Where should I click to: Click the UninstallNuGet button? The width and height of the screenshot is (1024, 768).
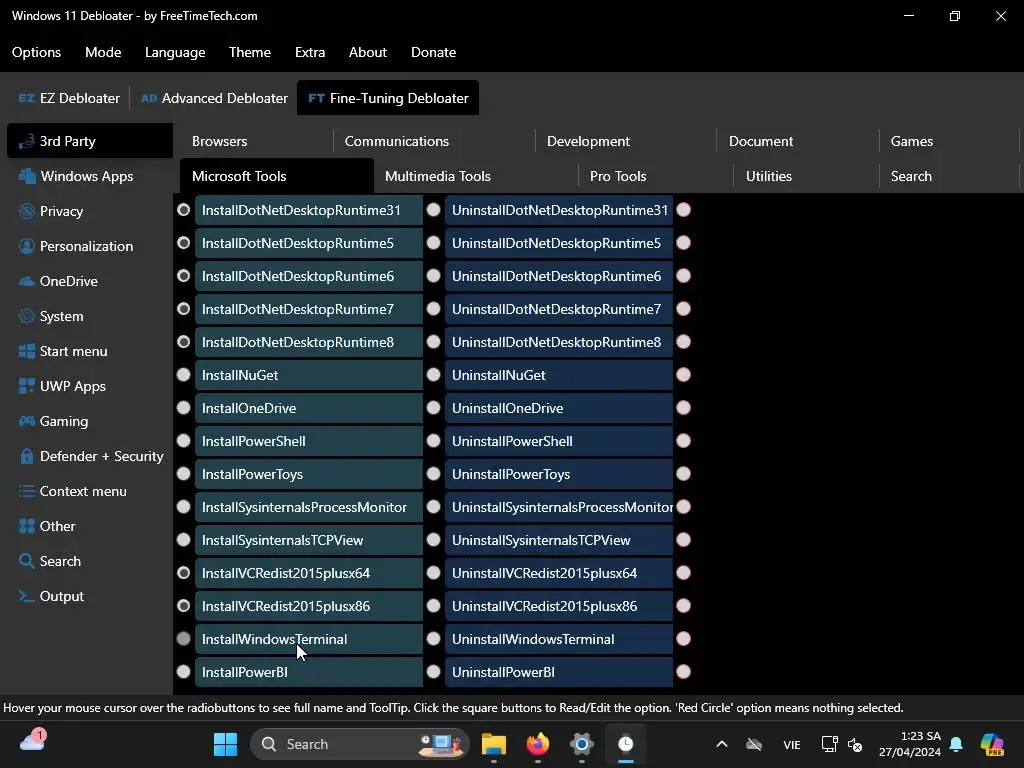(559, 375)
